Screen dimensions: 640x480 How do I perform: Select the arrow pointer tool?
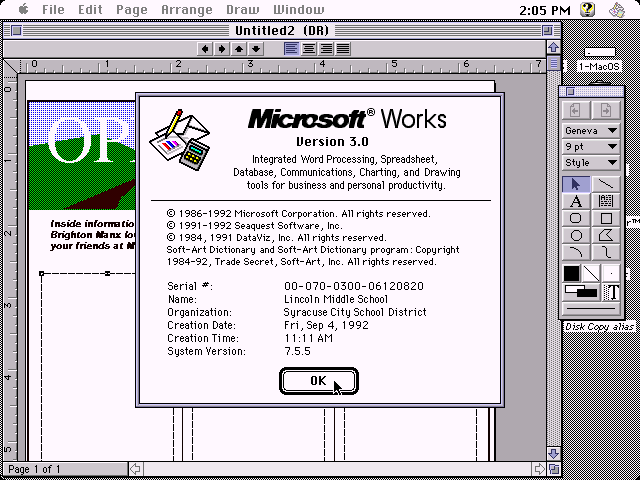pyautogui.click(x=576, y=184)
